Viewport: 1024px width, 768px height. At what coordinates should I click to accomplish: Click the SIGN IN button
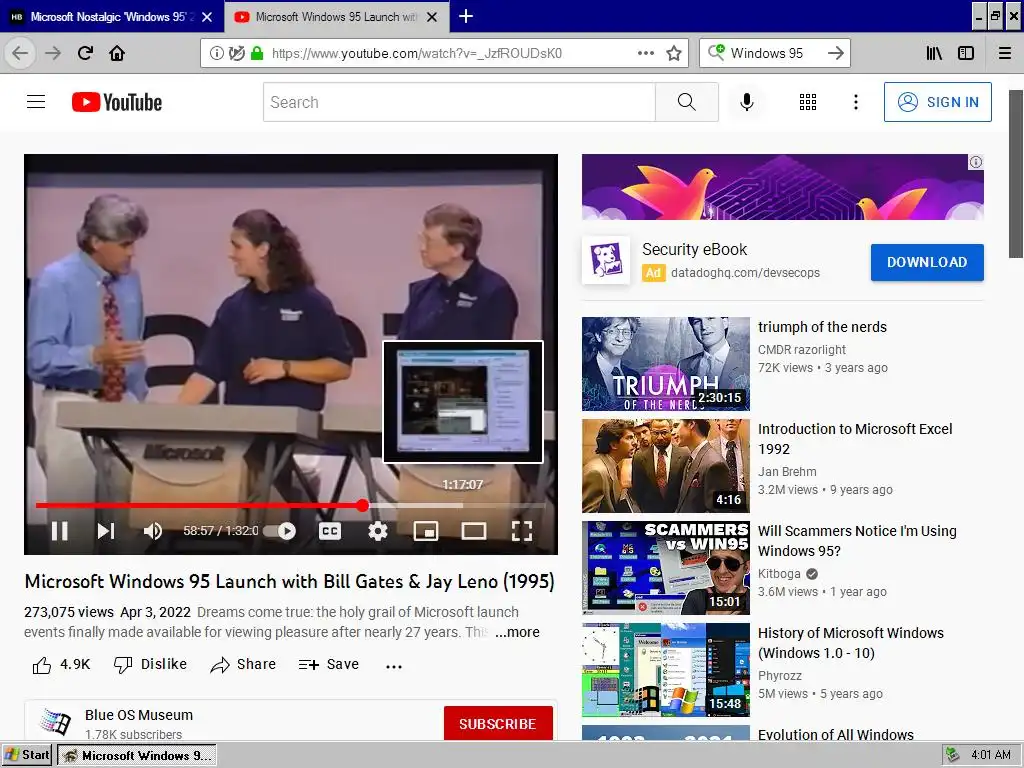937,102
